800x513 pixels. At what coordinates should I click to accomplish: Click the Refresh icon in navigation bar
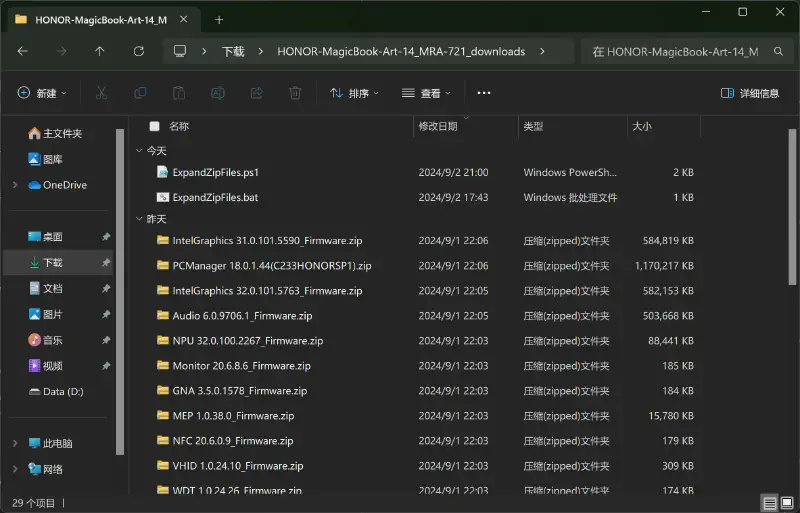click(x=138, y=51)
